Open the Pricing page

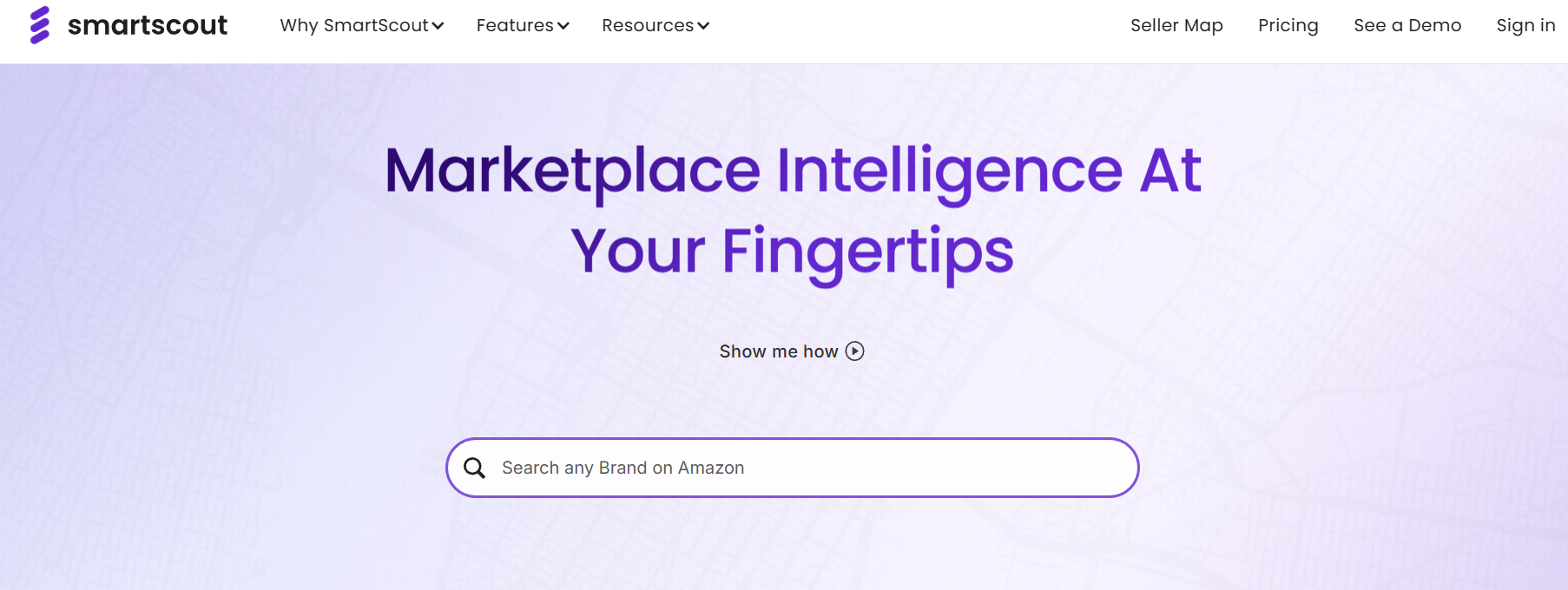coord(1288,25)
